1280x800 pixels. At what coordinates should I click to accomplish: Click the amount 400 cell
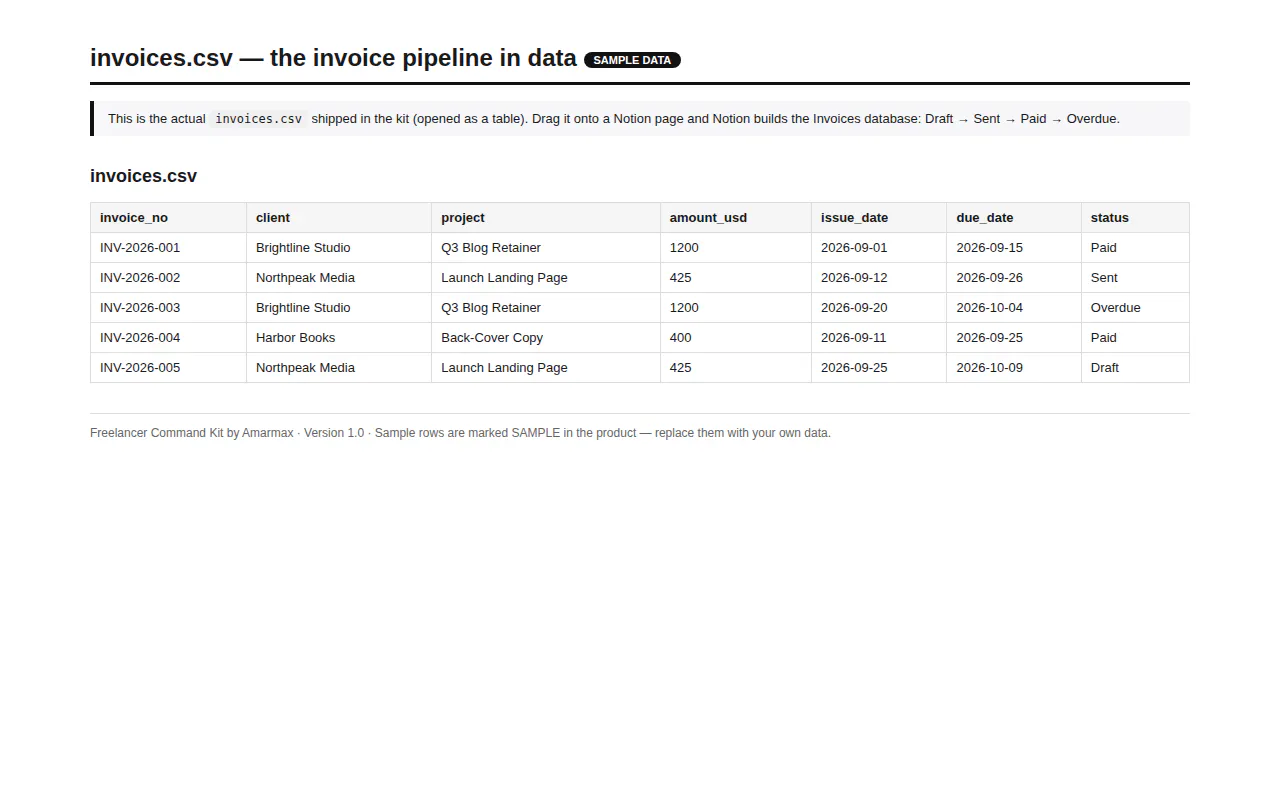click(x=736, y=337)
